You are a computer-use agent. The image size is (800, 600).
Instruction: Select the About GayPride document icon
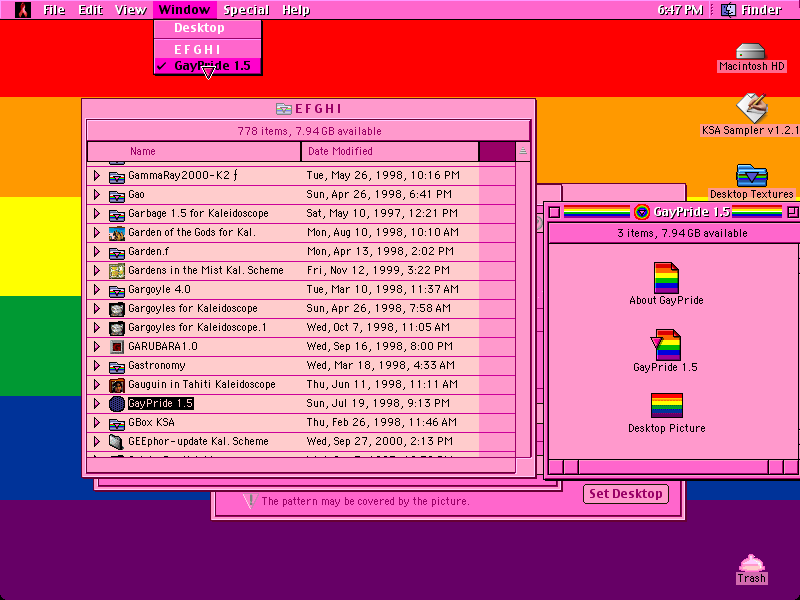click(x=666, y=278)
